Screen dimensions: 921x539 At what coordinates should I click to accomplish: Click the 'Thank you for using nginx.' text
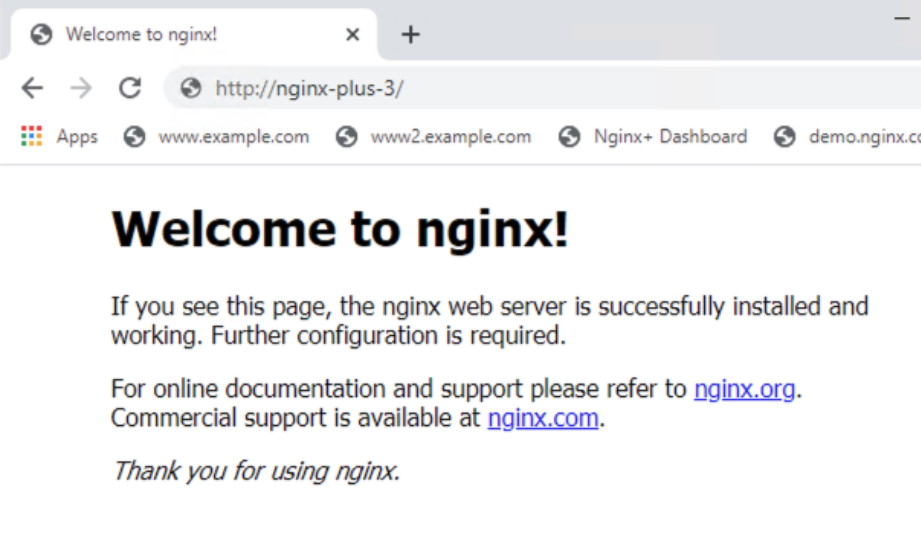(x=257, y=471)
